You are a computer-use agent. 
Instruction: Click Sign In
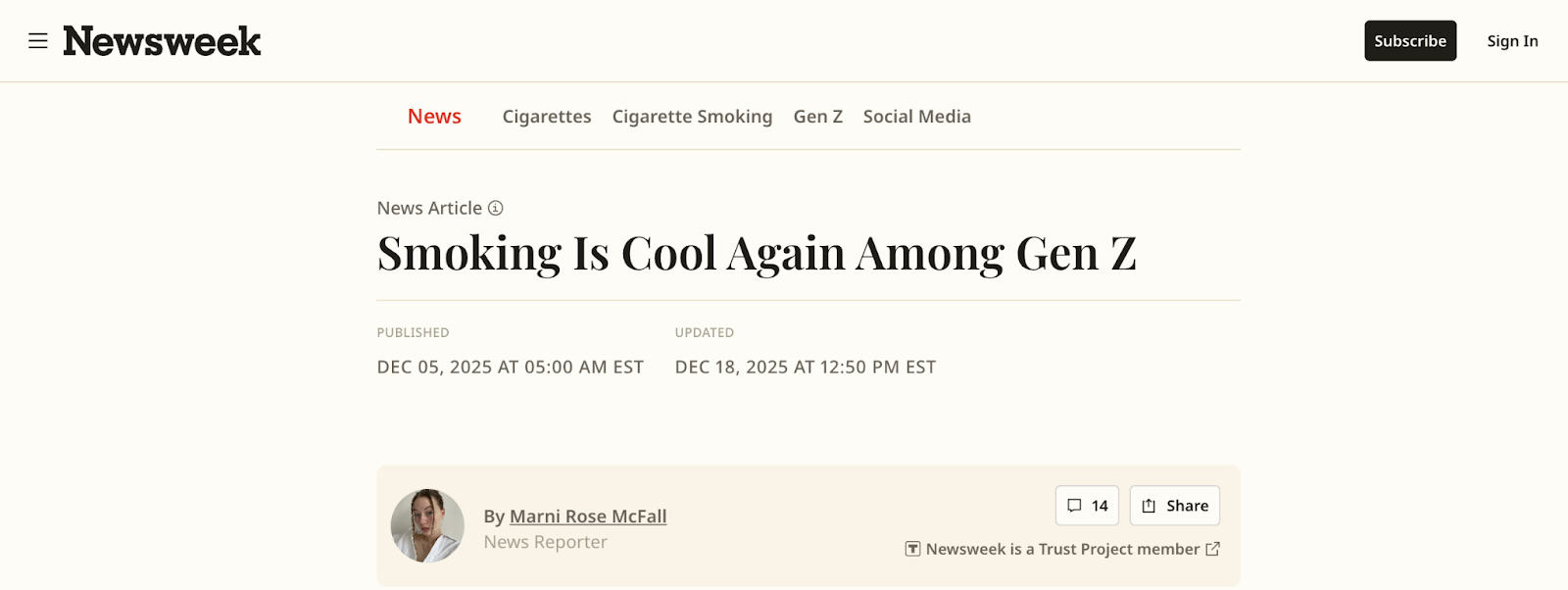pyautogui.click(x=1512, y=41)
